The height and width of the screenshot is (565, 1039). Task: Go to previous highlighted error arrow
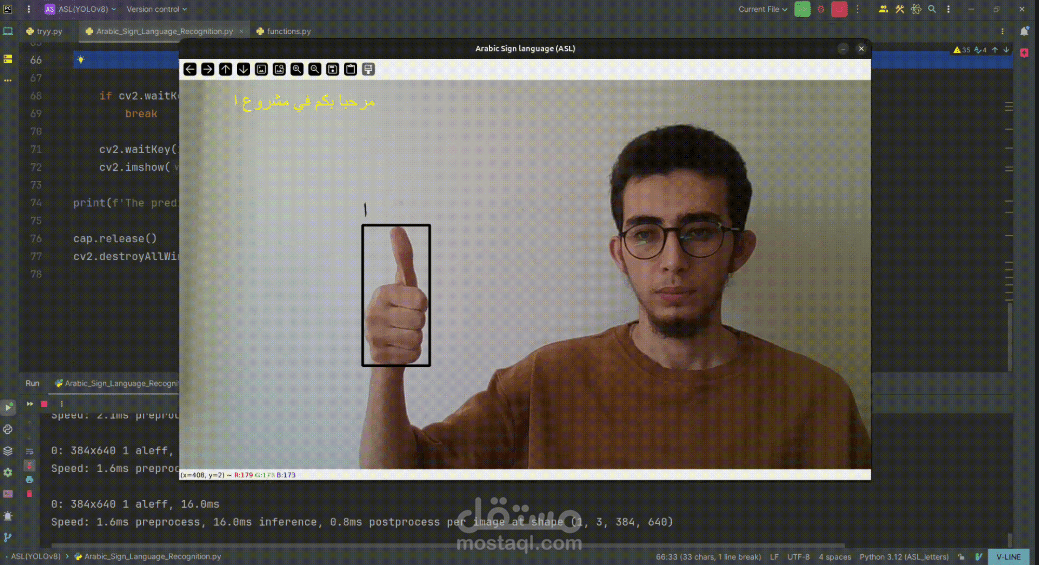(995, 50)
